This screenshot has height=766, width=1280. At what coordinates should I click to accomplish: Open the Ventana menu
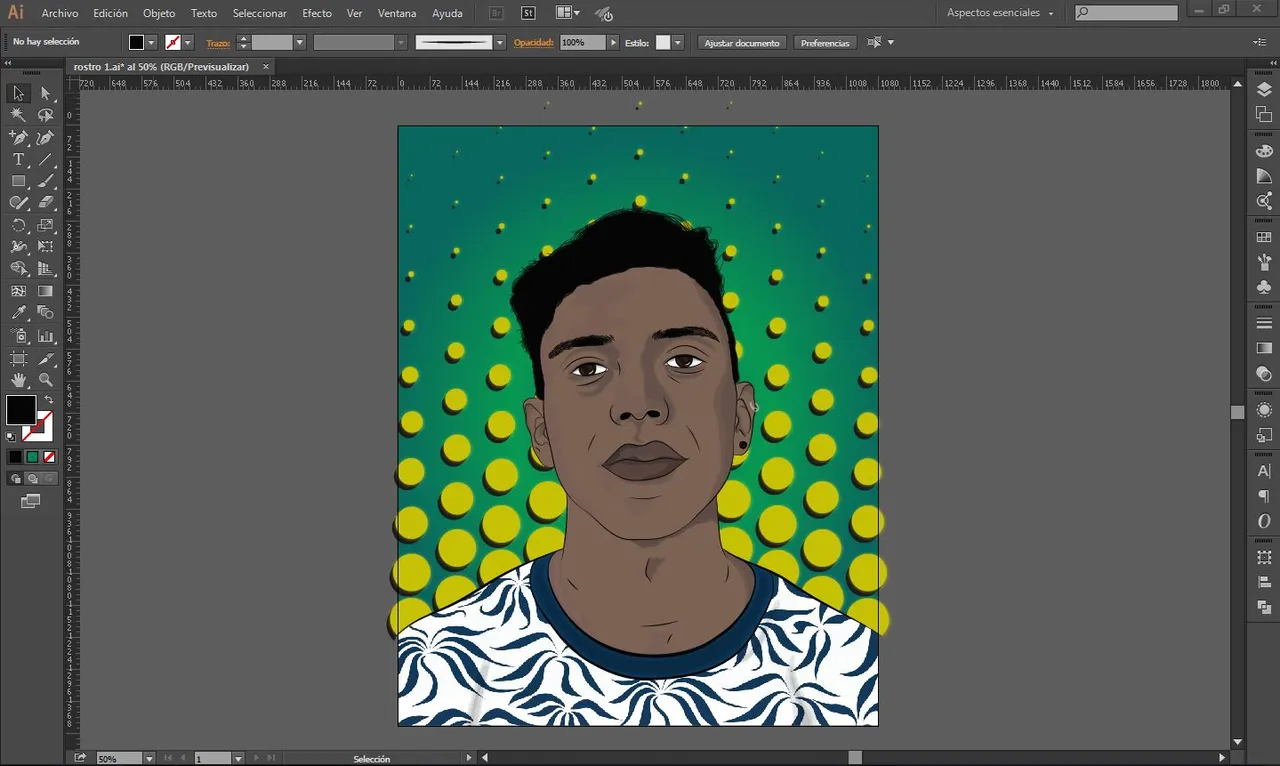coord(397,13)
